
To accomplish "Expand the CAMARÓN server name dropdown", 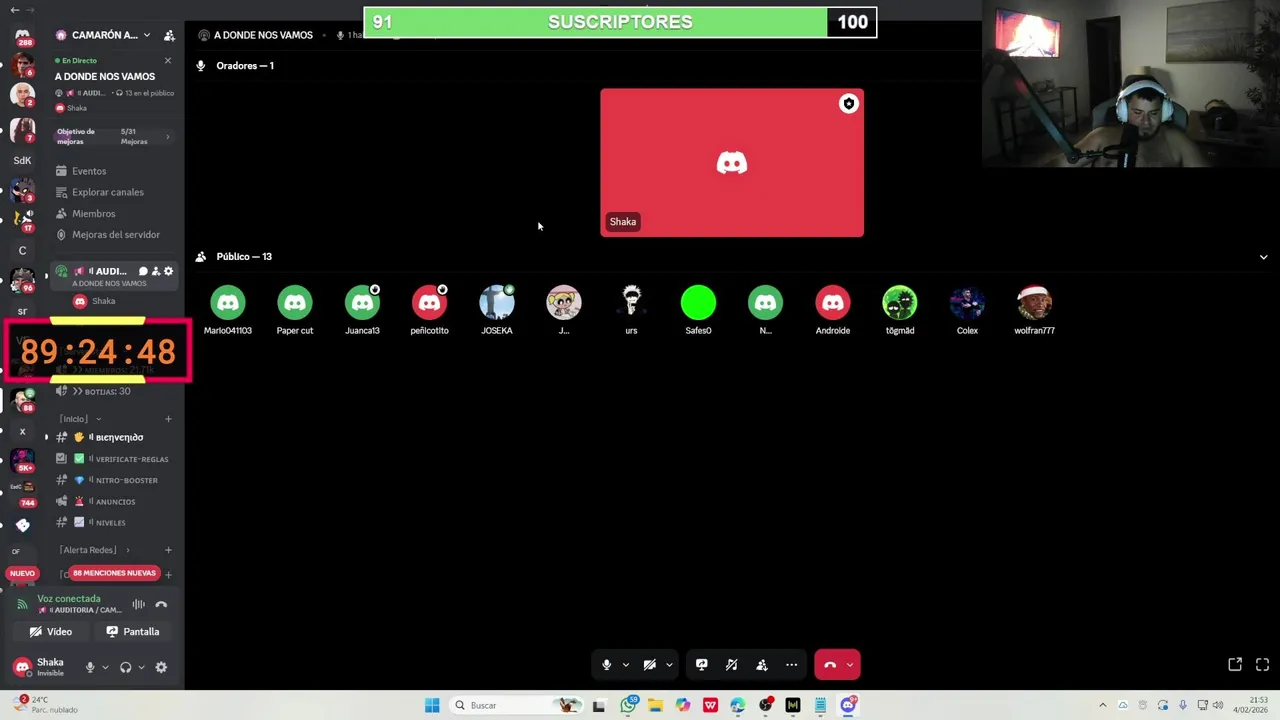I will pos(147,35).
